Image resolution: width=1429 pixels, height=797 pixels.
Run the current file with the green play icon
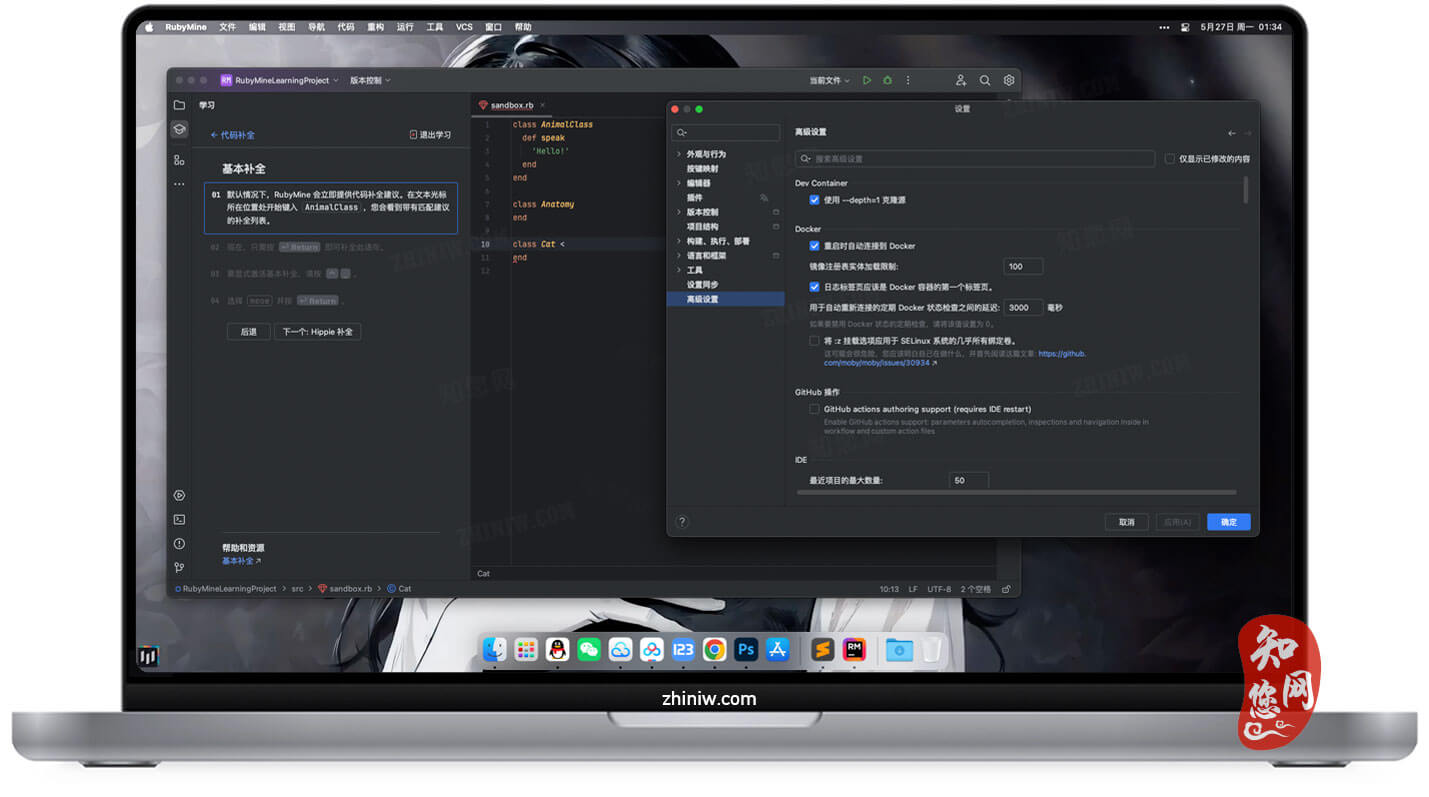click(x=867, y=80)
